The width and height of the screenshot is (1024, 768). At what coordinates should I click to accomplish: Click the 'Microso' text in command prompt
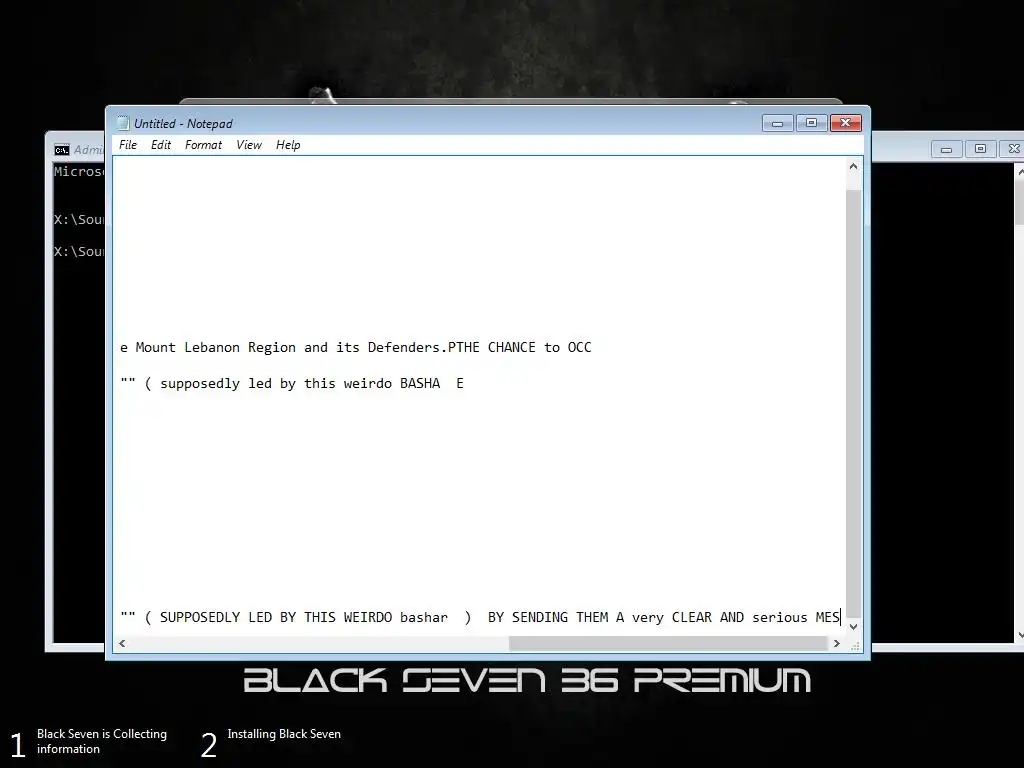click(x=78, y=172)
